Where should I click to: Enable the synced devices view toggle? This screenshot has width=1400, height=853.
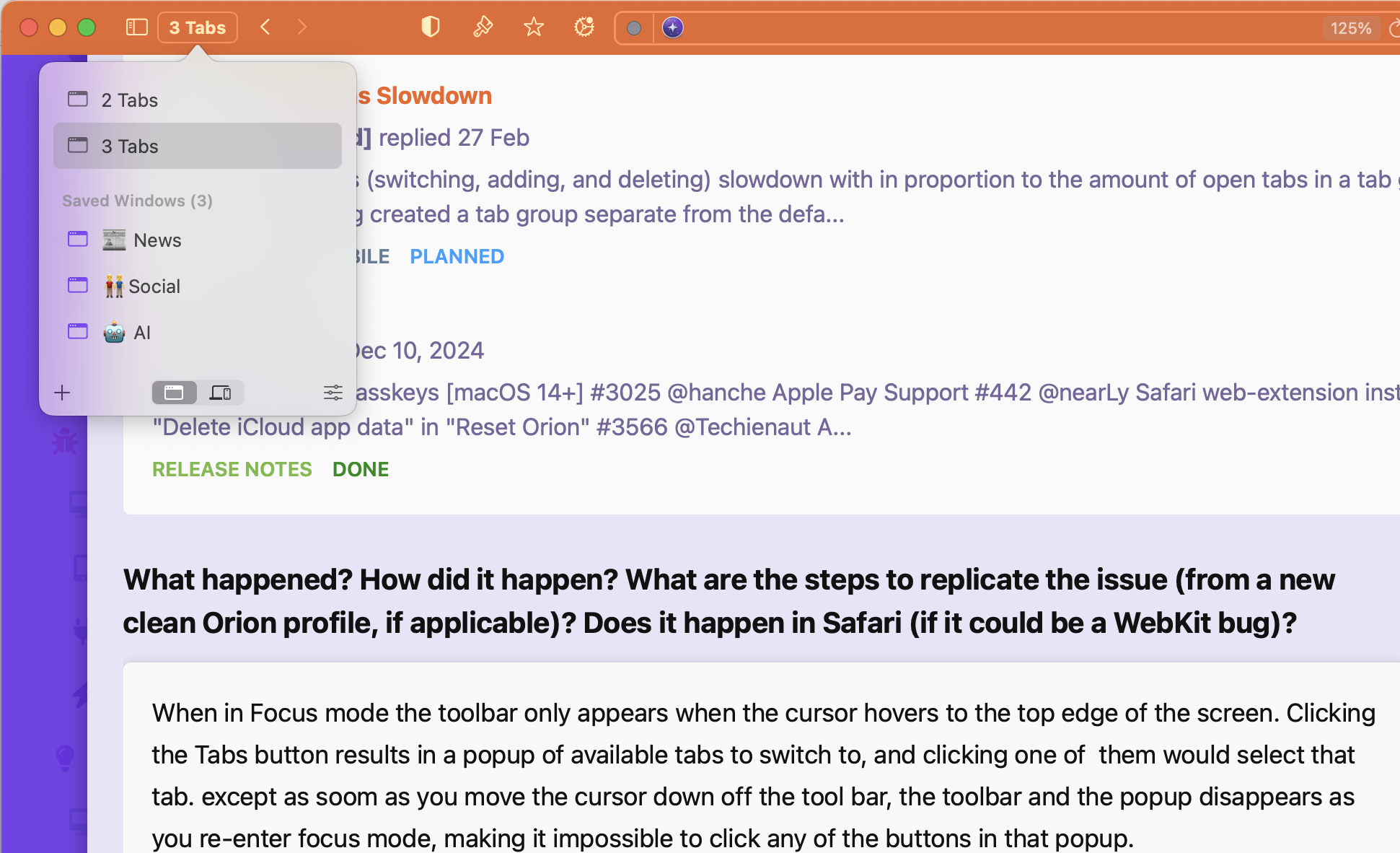[x=221, y=393]
